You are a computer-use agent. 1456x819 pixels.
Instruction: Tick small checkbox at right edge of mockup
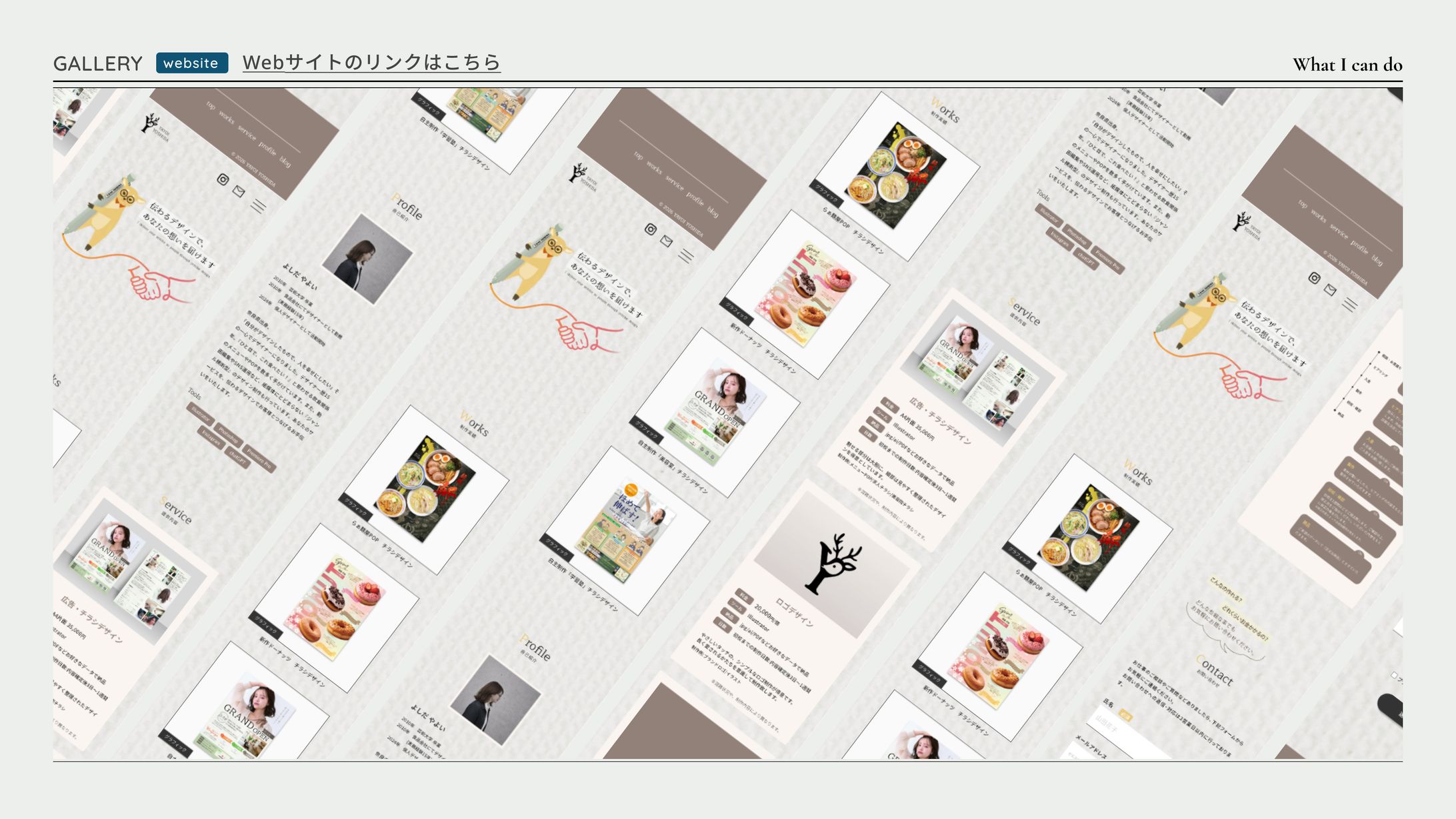1393,676
